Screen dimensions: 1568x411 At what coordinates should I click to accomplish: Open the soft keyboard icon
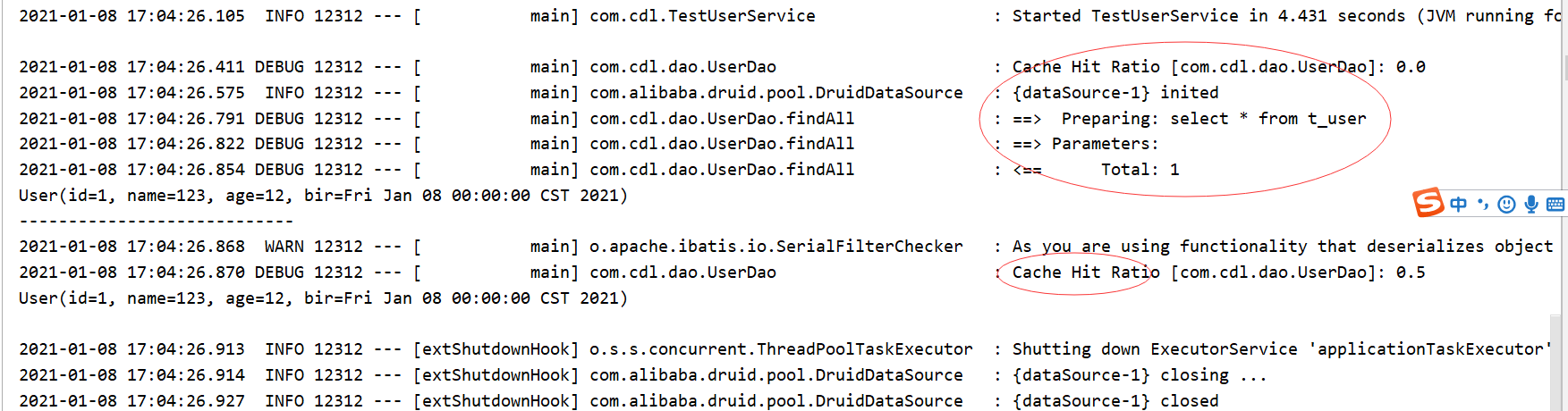click(1555, 204)
